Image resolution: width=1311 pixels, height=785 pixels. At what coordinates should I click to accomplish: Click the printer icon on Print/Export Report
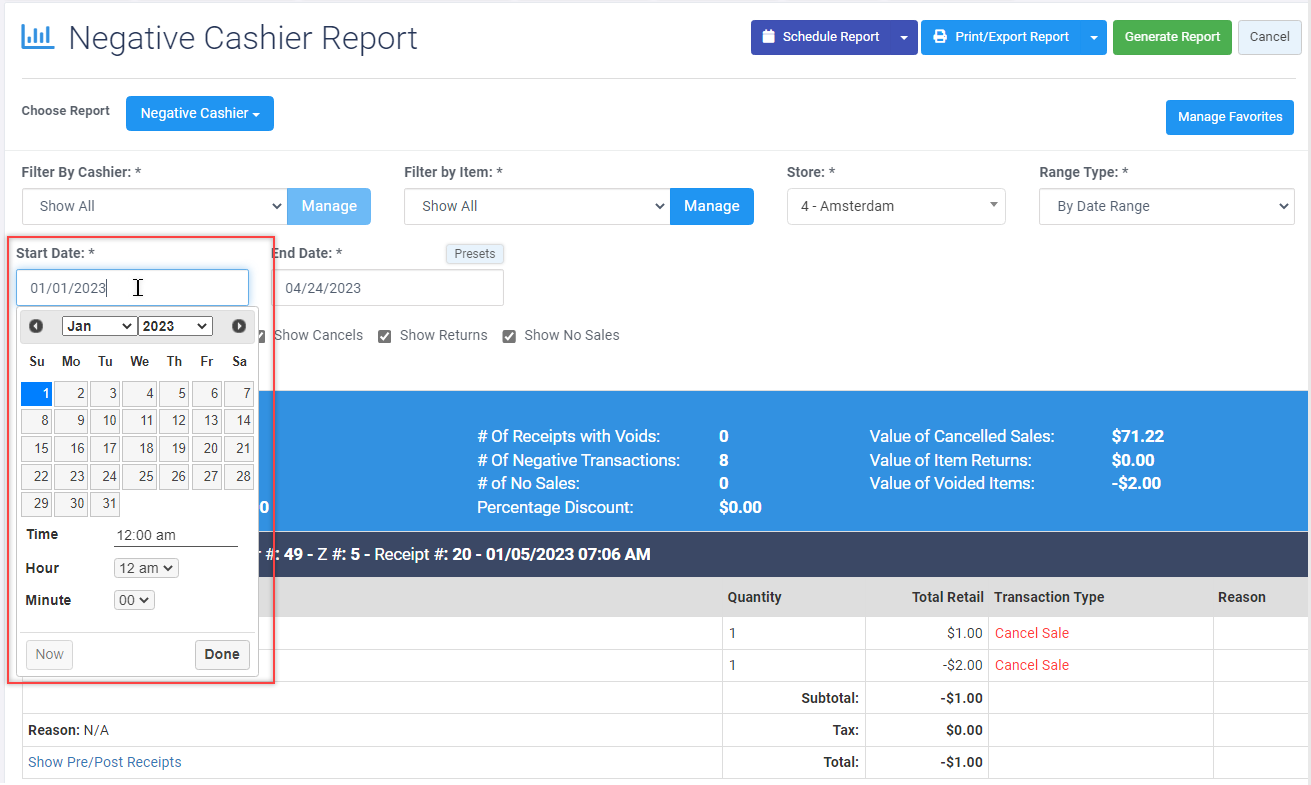click(x=940, y=37)
